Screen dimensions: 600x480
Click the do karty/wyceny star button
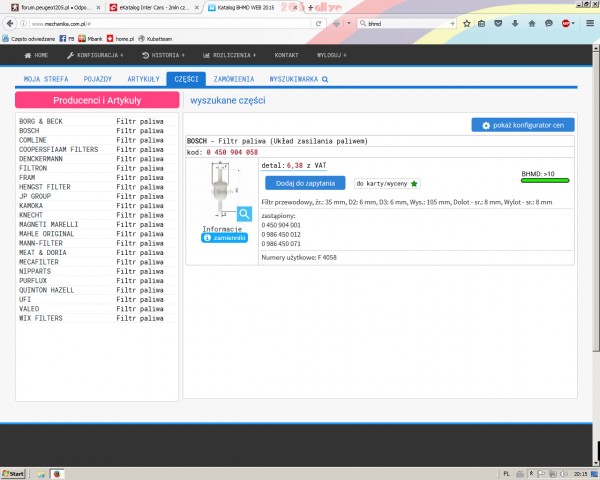[x=387, y=183]
